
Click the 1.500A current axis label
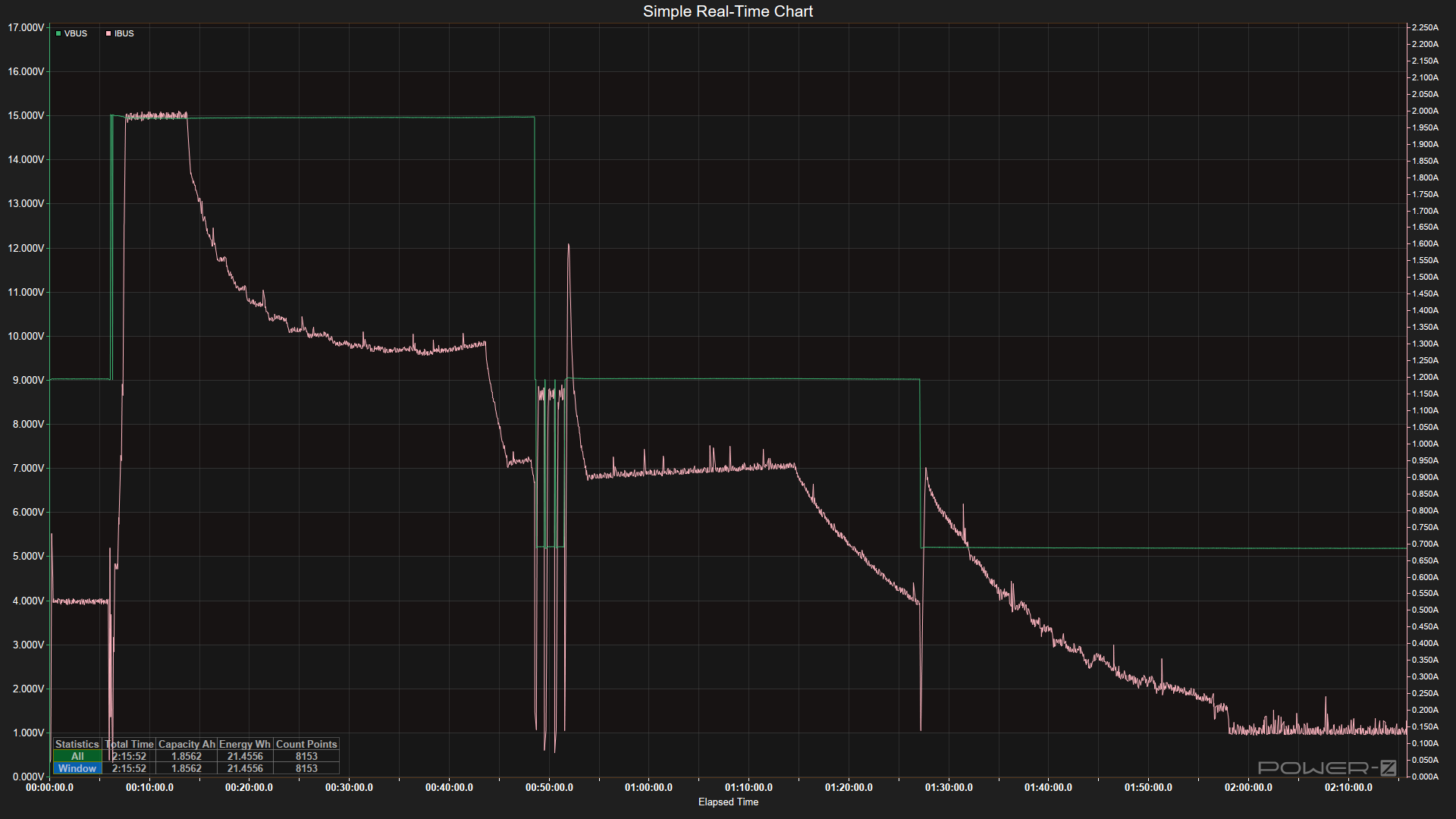pyautogui.click(x=1425, y=277)
